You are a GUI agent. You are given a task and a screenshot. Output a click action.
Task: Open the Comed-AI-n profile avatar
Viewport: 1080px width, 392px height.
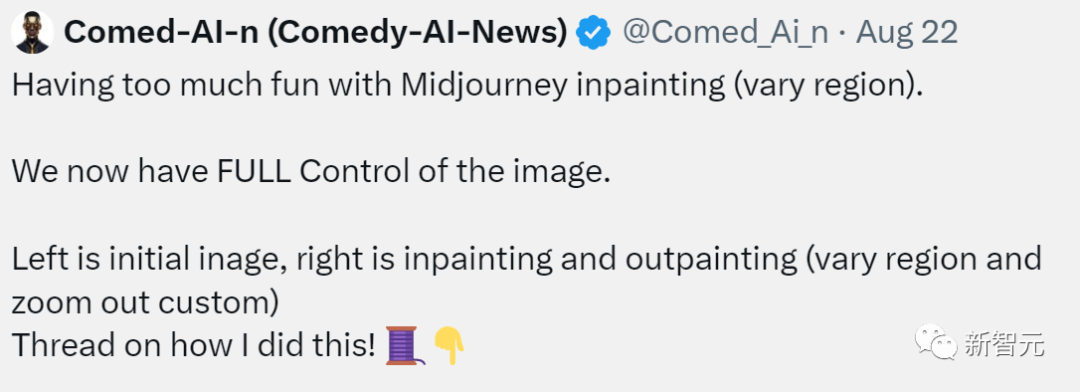pos(32,32)
